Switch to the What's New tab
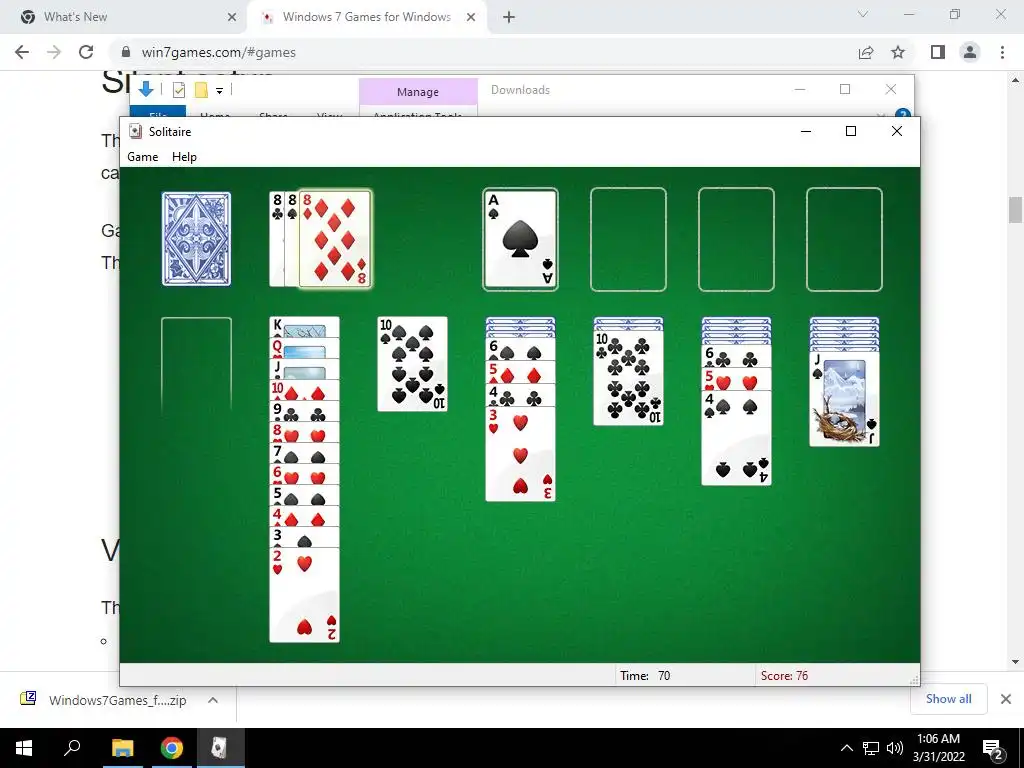The width and height of the screenshot is (1024, 768). tap(123, 17)
